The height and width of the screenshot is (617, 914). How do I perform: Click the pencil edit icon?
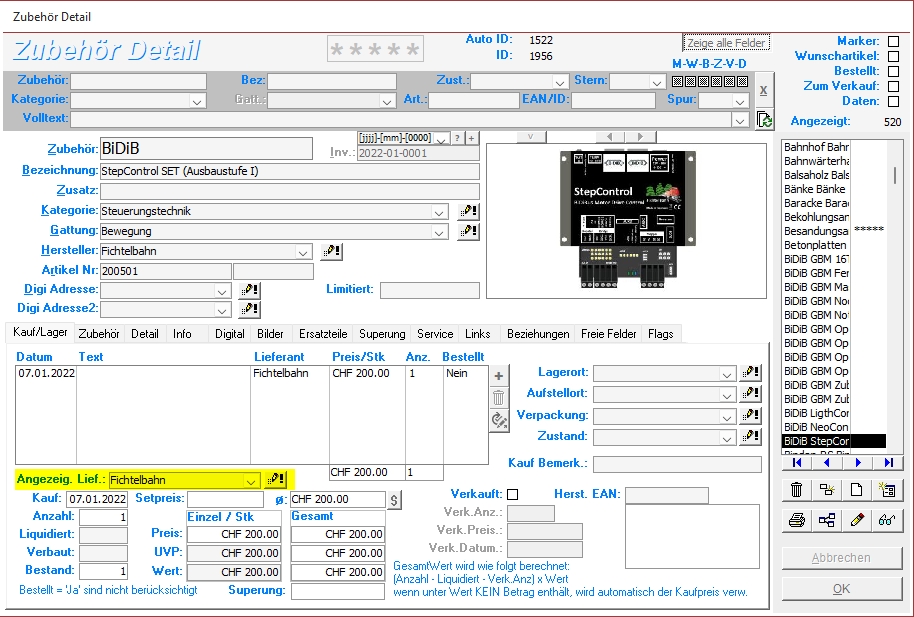856,520
